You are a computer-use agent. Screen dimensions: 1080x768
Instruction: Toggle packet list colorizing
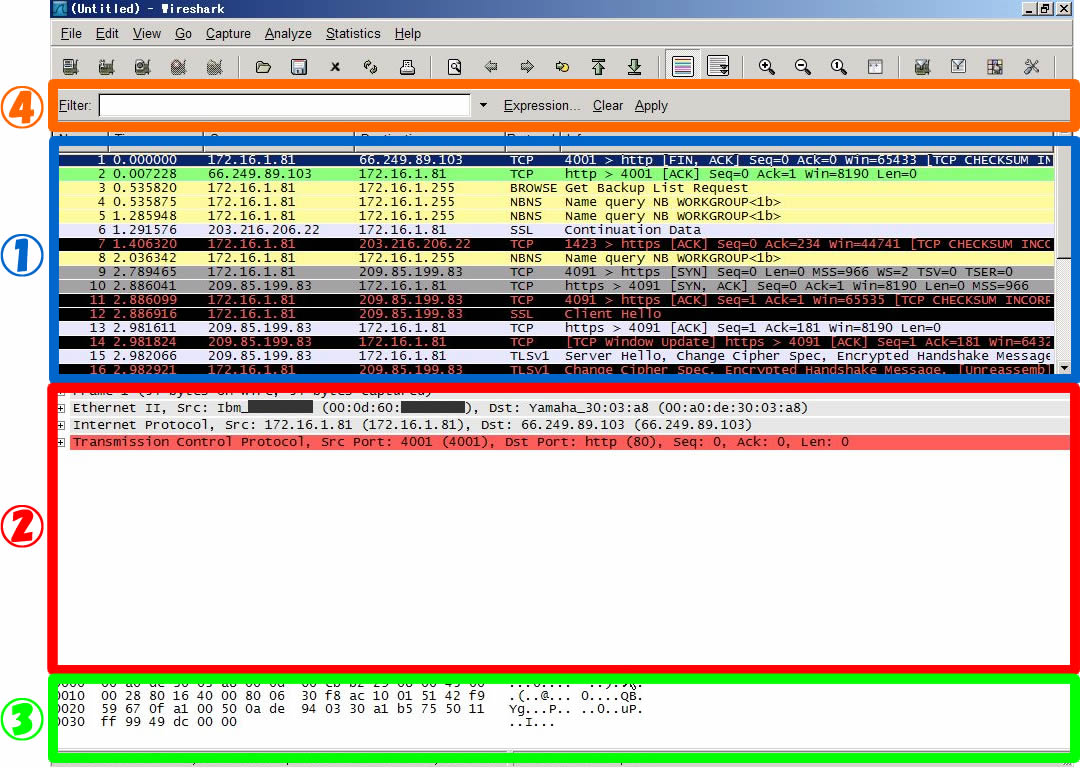click(x=683, y=66)
